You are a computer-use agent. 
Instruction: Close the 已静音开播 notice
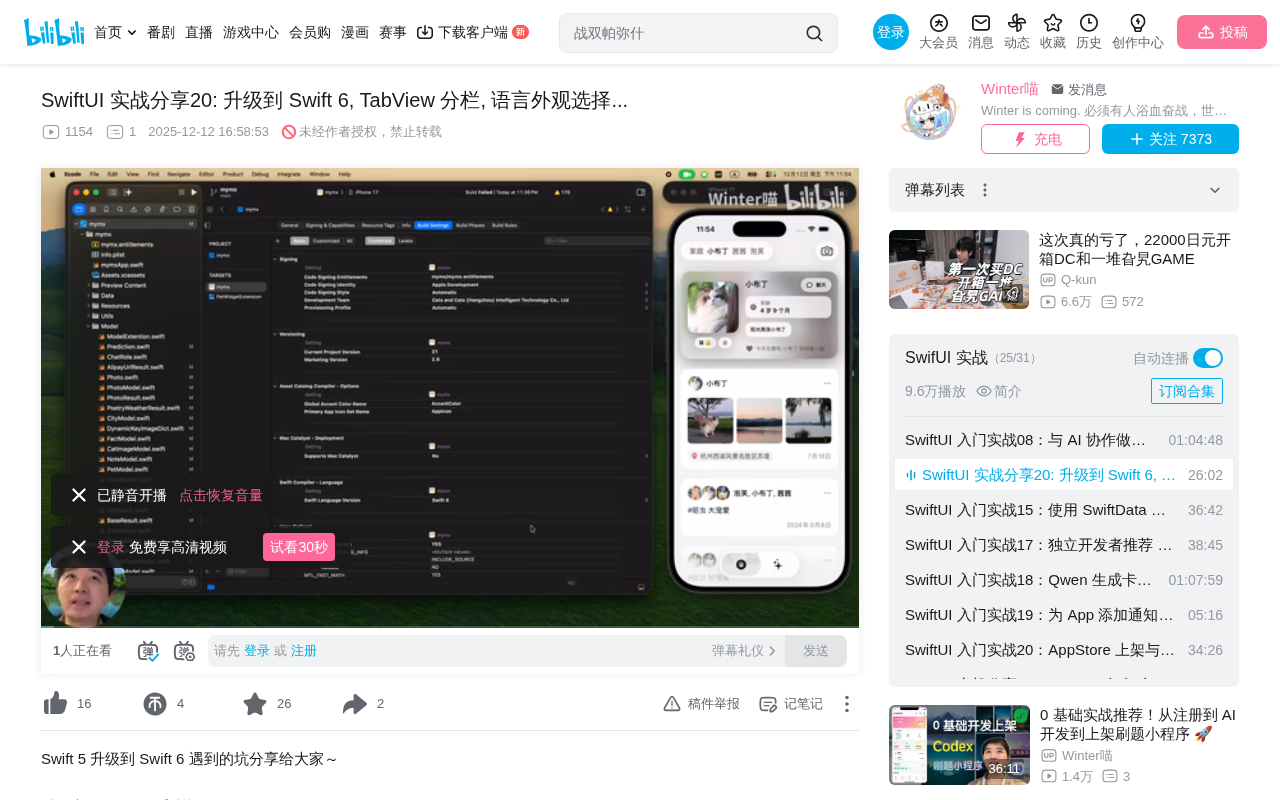[x=79, y=495]
